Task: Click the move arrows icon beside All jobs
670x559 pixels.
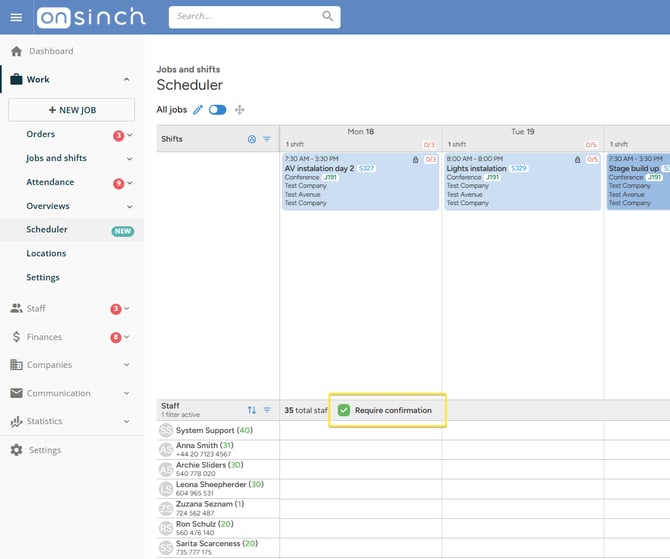Action: pos(239,110)
